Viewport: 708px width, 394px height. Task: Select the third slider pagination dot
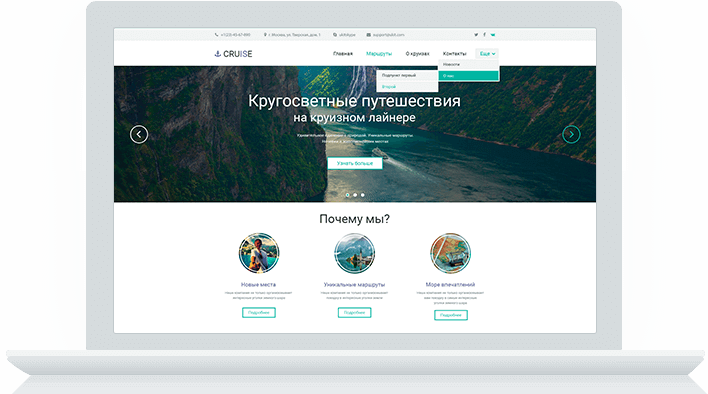[363, 195]
